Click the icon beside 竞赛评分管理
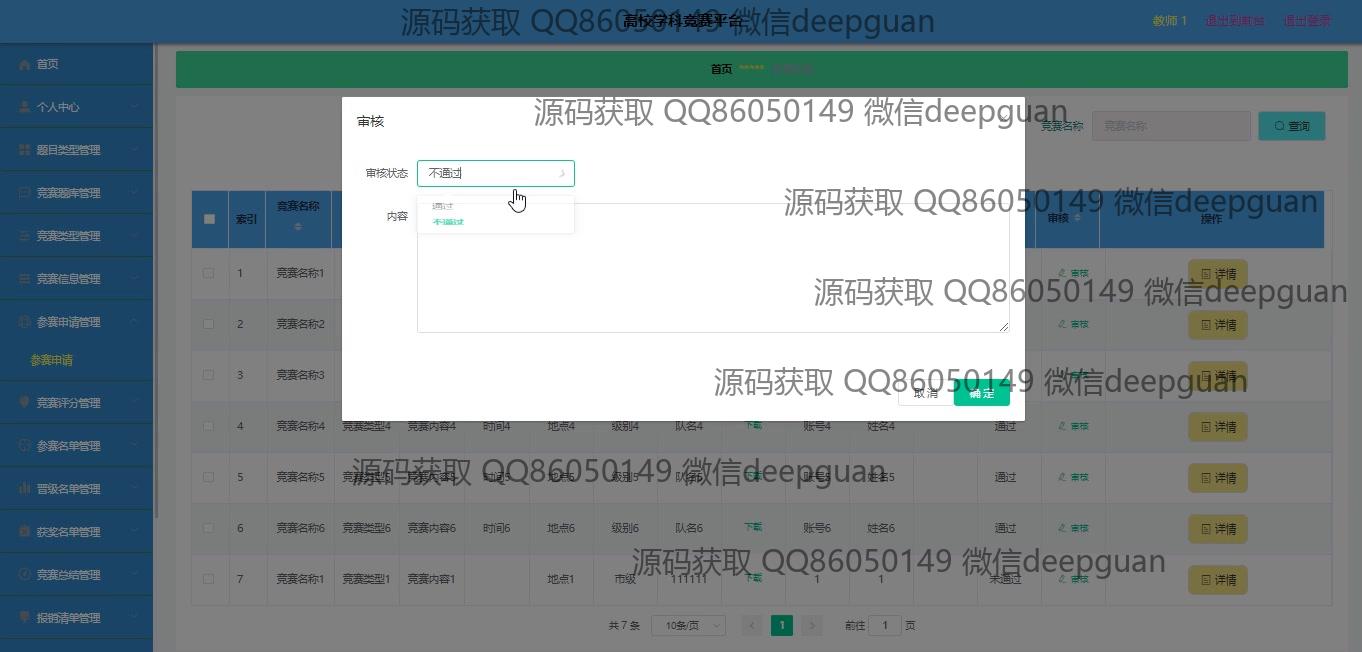Viewport: 1362px width, 652px height. (25, 403)
